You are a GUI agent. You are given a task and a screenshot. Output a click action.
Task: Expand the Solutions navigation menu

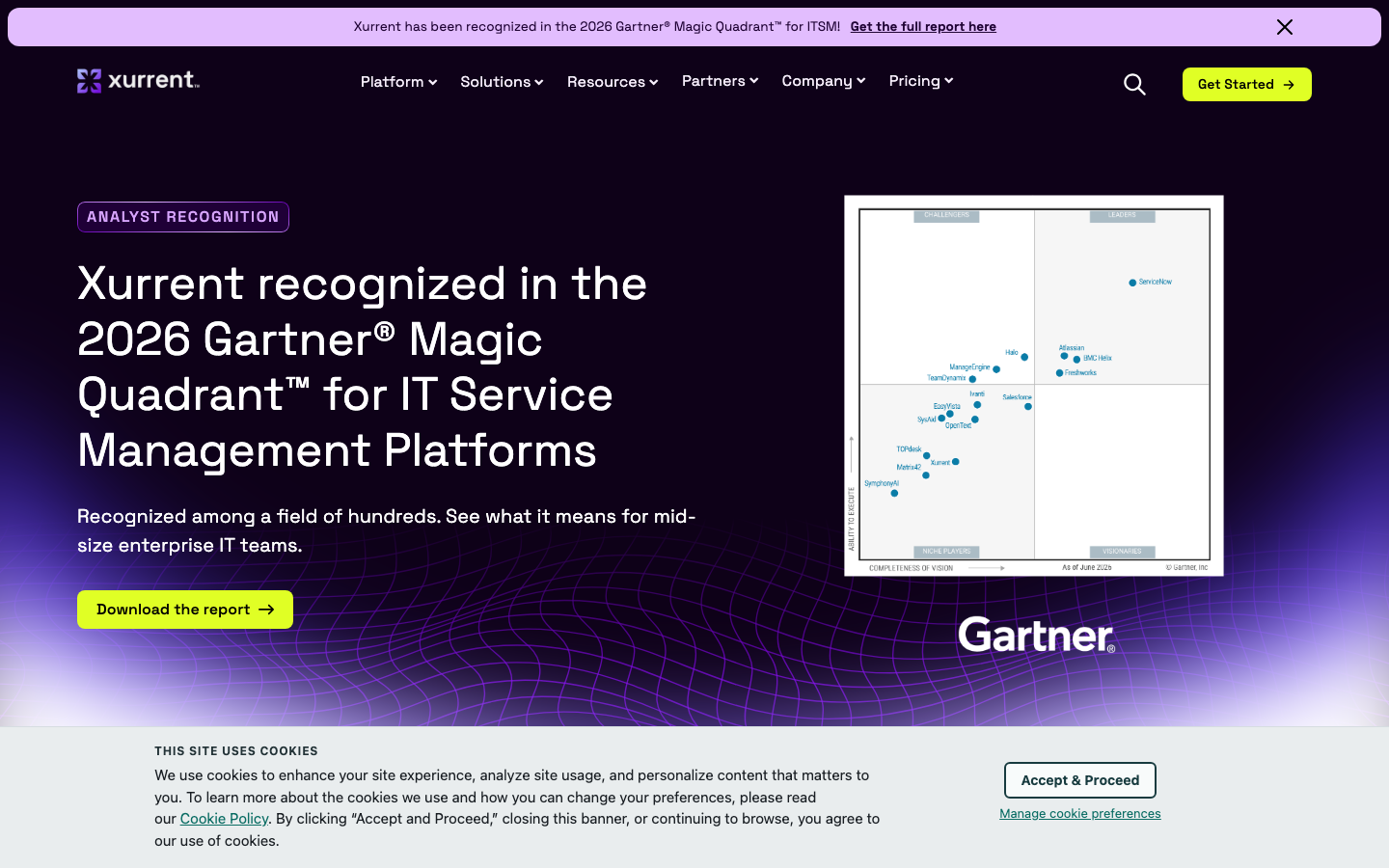[502, 82]
